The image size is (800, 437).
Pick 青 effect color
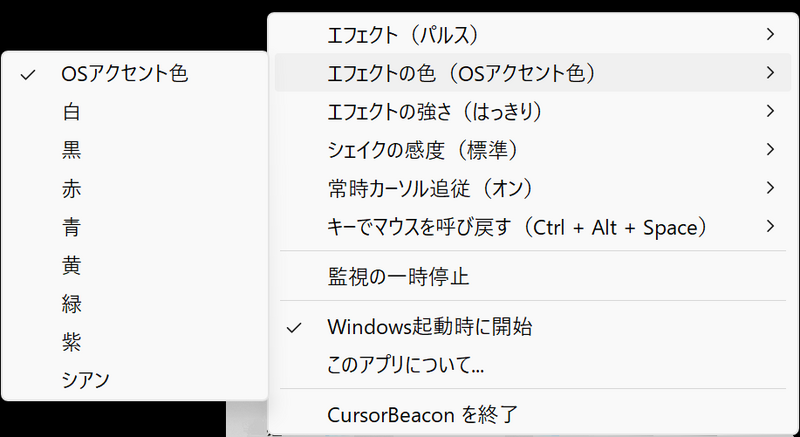(135, 227)
